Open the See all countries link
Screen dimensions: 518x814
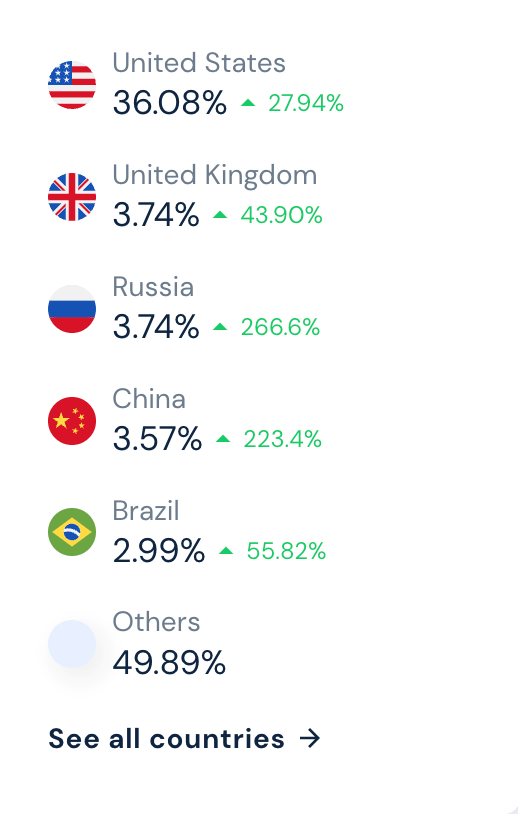point(184,738)
